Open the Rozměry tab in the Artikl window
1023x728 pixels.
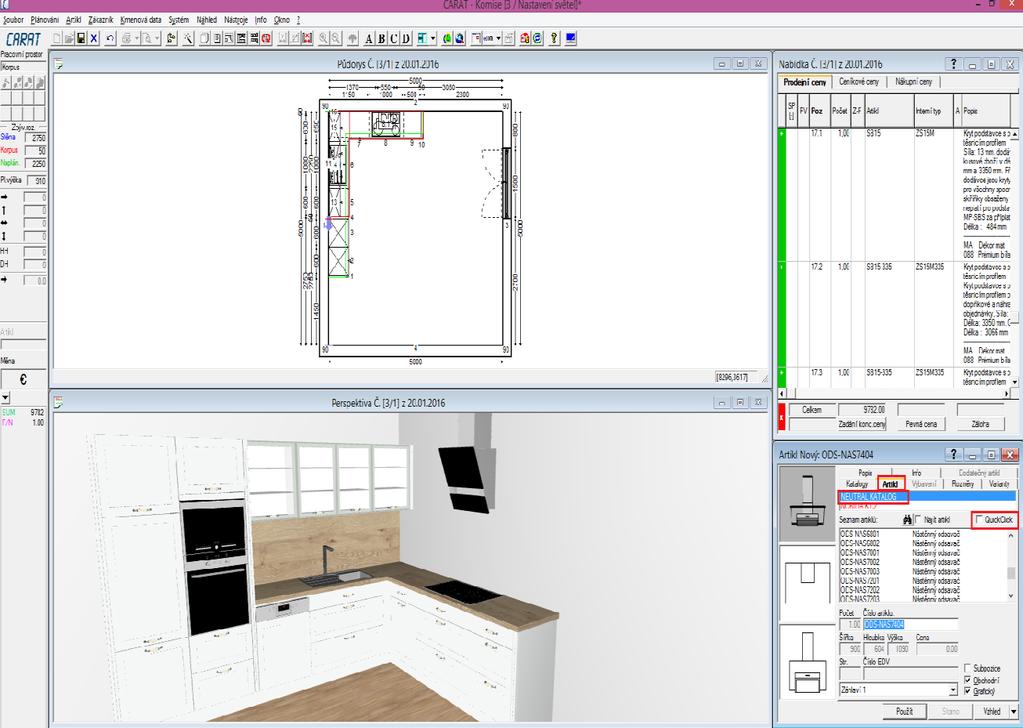point(962,484)
